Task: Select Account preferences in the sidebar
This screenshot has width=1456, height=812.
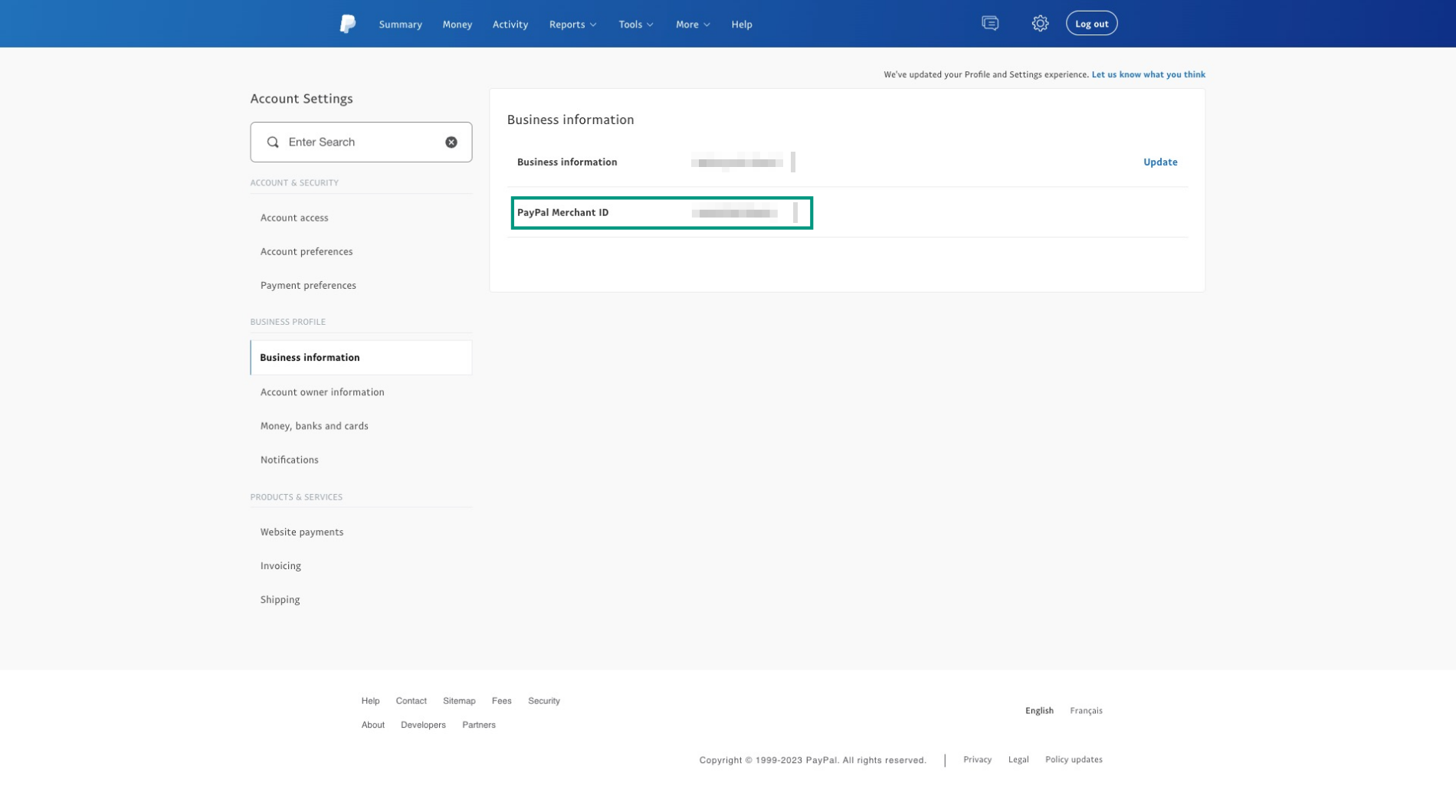Action: 307,251
